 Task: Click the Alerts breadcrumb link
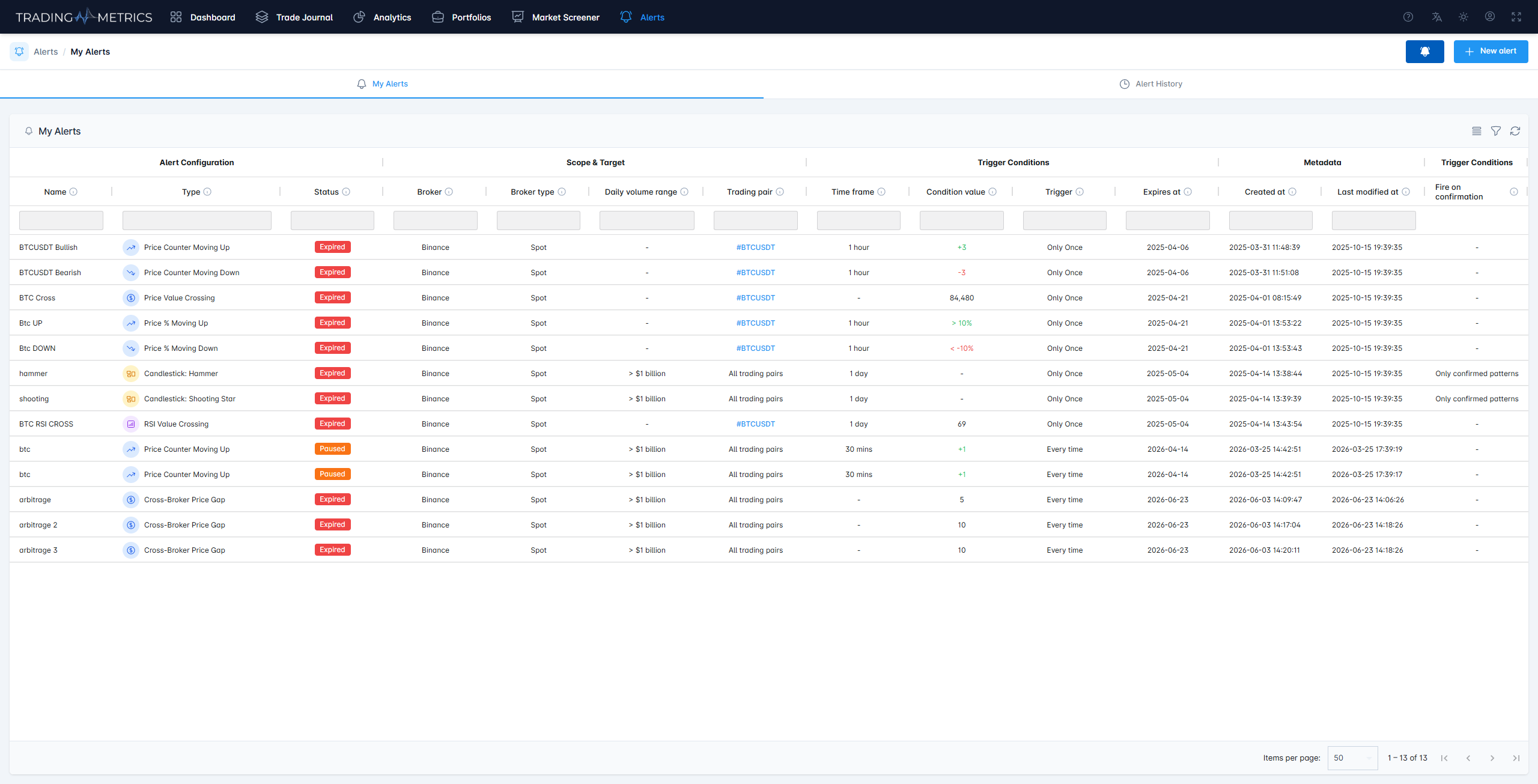tap(46, 52)
